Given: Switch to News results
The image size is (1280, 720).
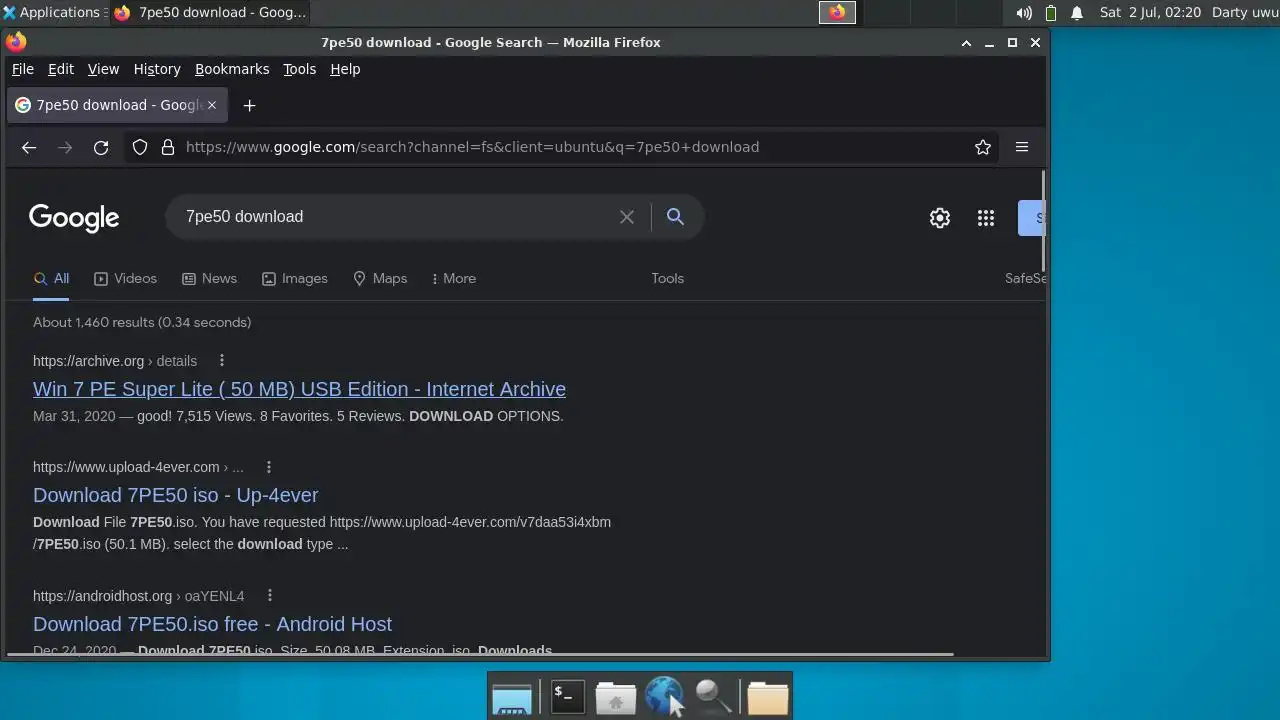Looking at the screenshot, I should [x=209, y=279].
